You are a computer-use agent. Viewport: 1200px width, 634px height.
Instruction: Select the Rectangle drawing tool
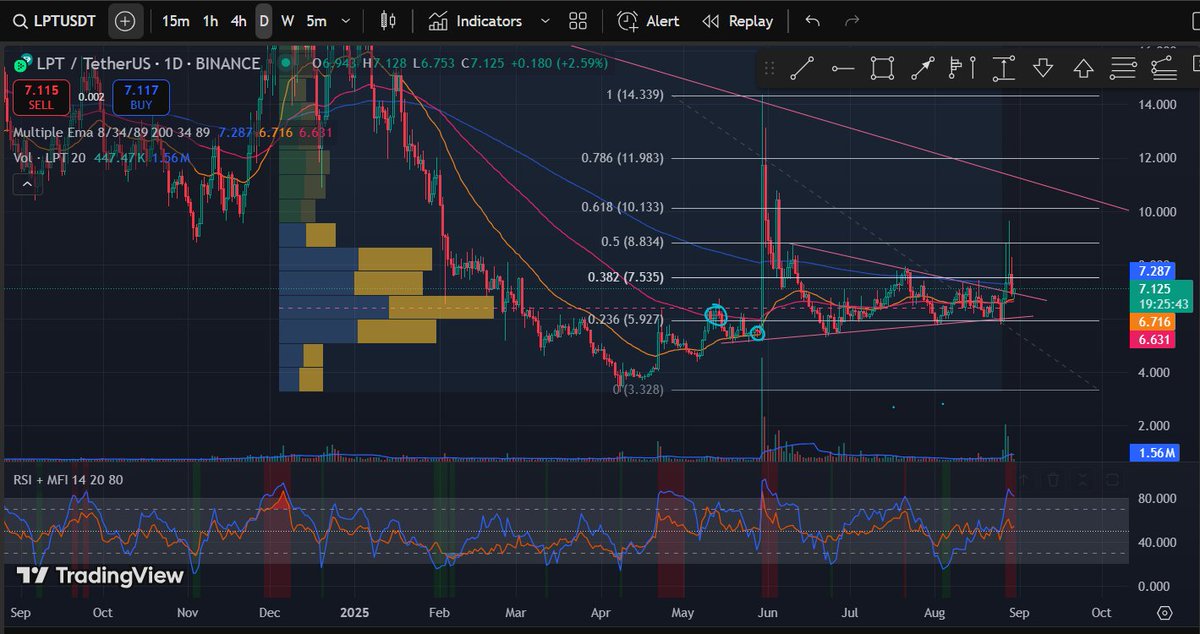tap(882, 68)
